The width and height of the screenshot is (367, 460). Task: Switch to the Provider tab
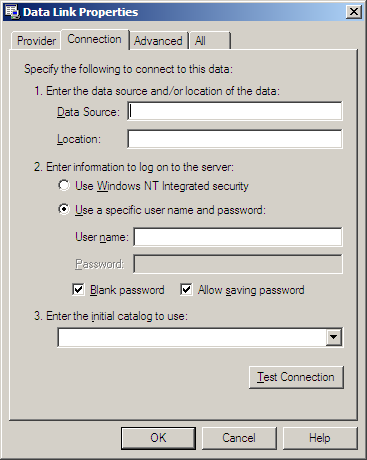click(36, 41)
